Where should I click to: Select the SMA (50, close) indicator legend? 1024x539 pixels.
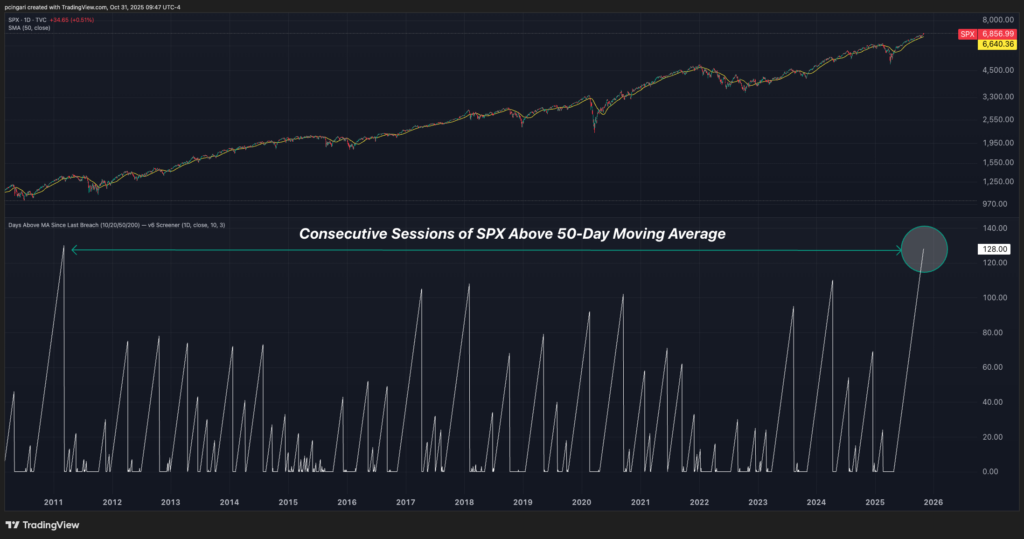pos(29,28)
